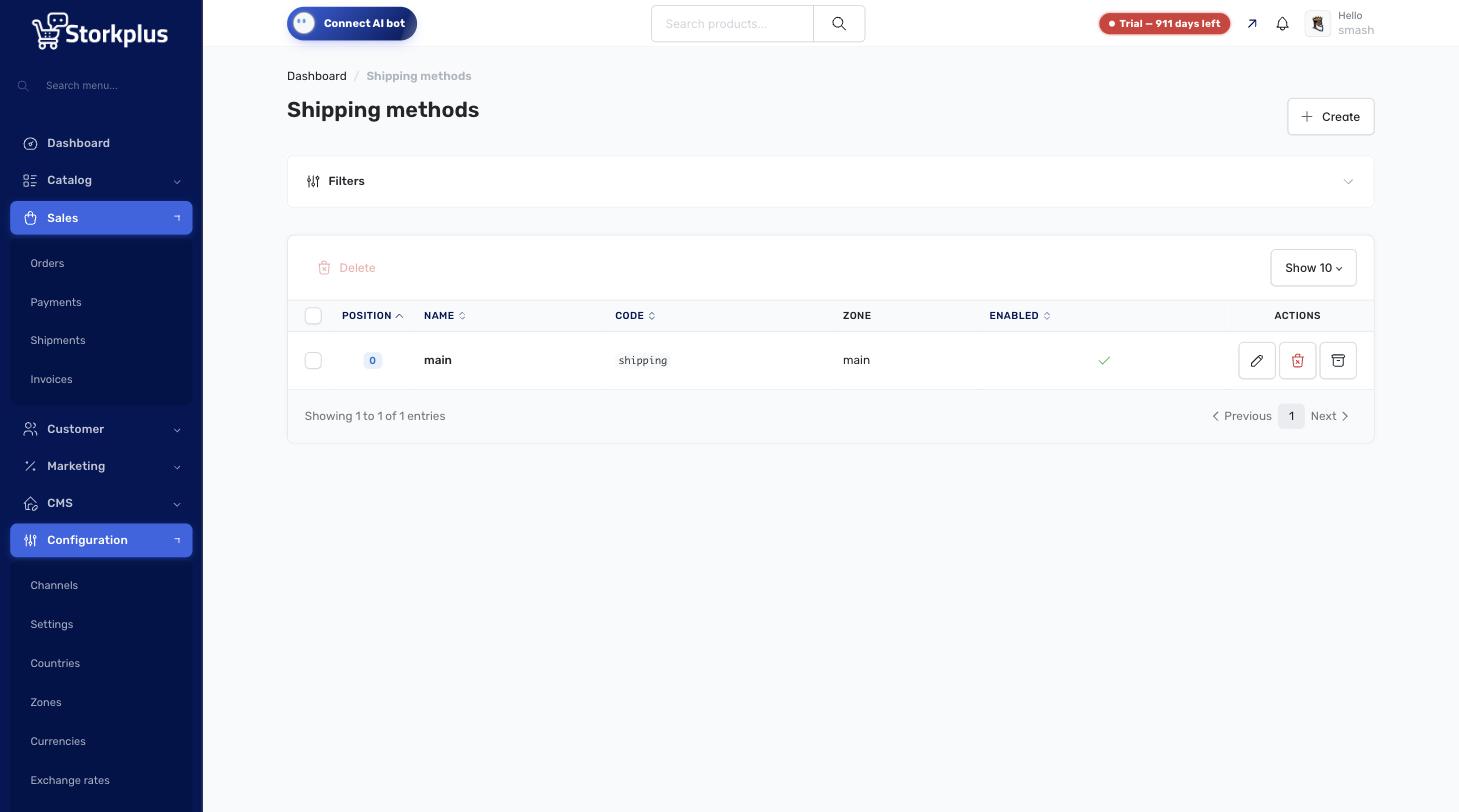Click the red delete icon in main row
This screenshot has width=1459, height=812.
(1297, 360)
